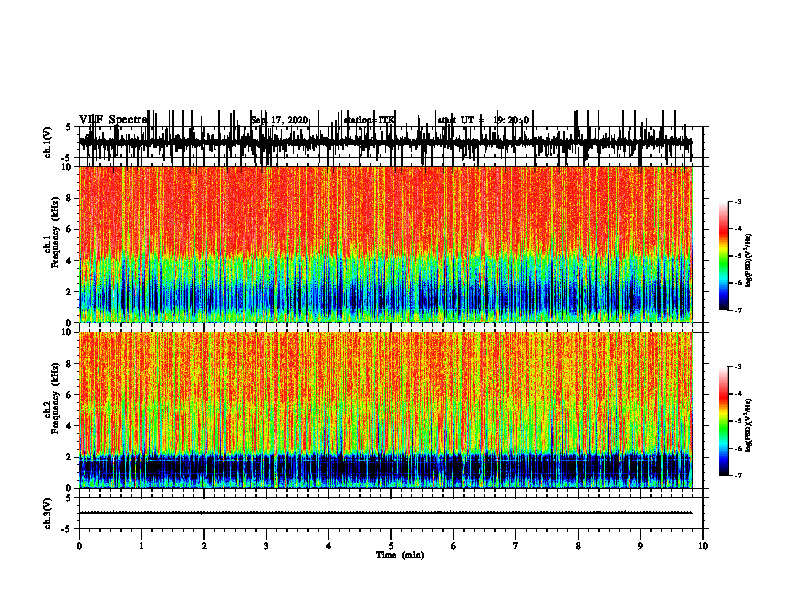Click inside the ch.2 spectrogram plot
792x612 pixels.
point(385,410)
